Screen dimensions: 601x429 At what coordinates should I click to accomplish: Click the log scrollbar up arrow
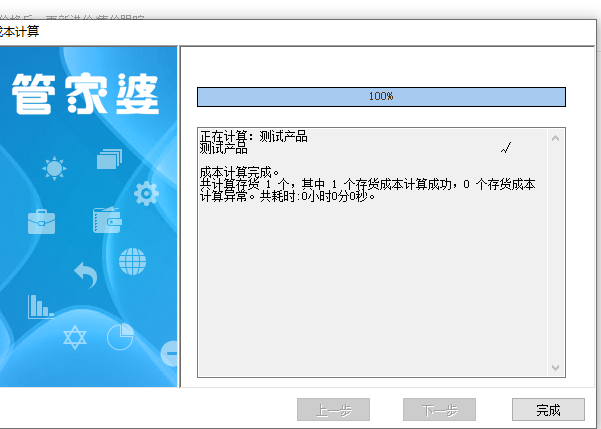tap(555, 138)
